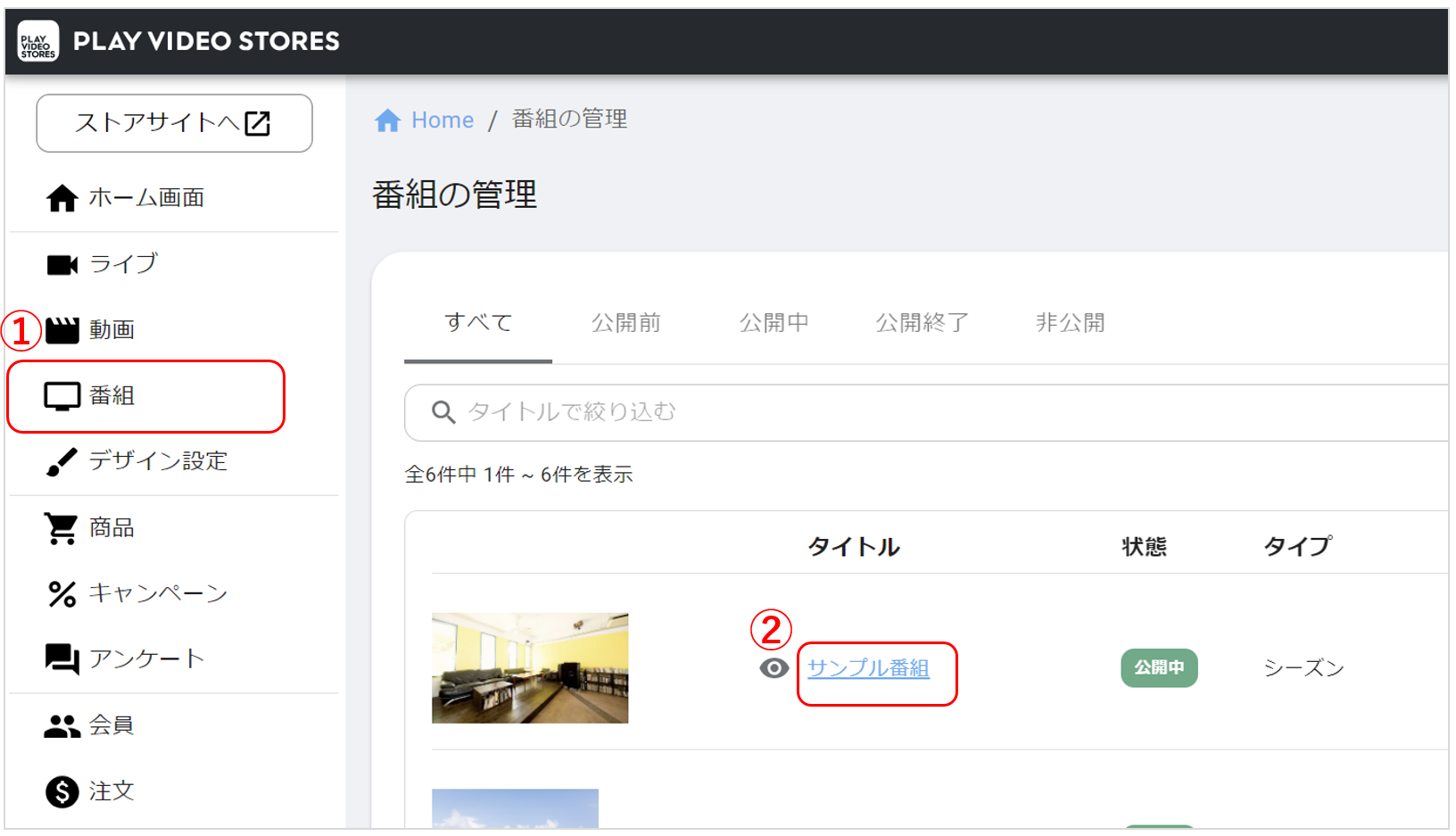Click the キャンペーン percent icon
The height and width of the screenshot is (836, 1456).
point(62,593)
